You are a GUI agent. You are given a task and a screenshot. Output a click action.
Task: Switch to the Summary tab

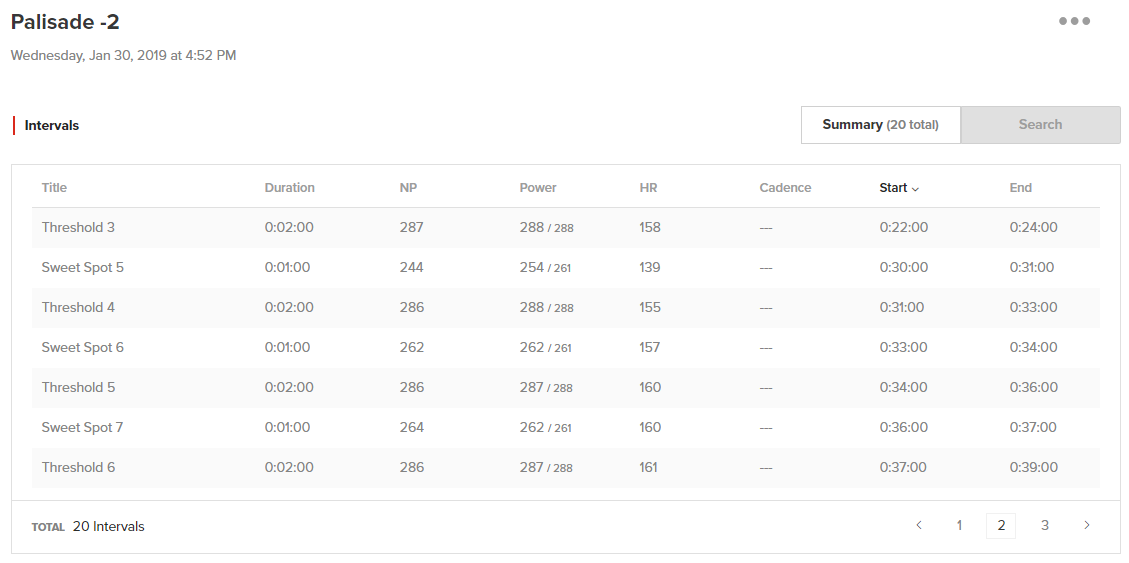[x=880, y=125]
